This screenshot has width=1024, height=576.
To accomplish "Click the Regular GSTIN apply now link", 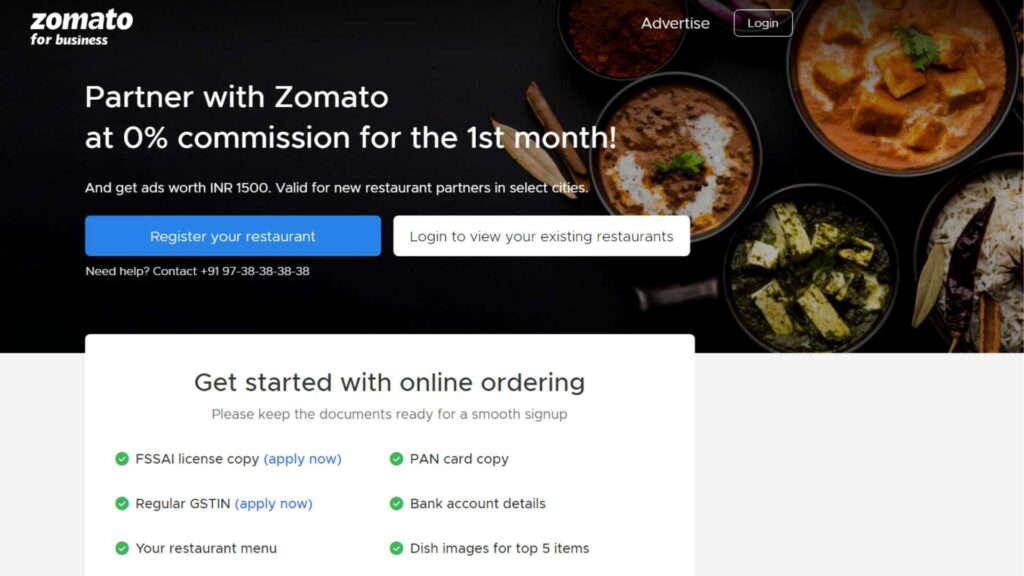I will (274, 504).
